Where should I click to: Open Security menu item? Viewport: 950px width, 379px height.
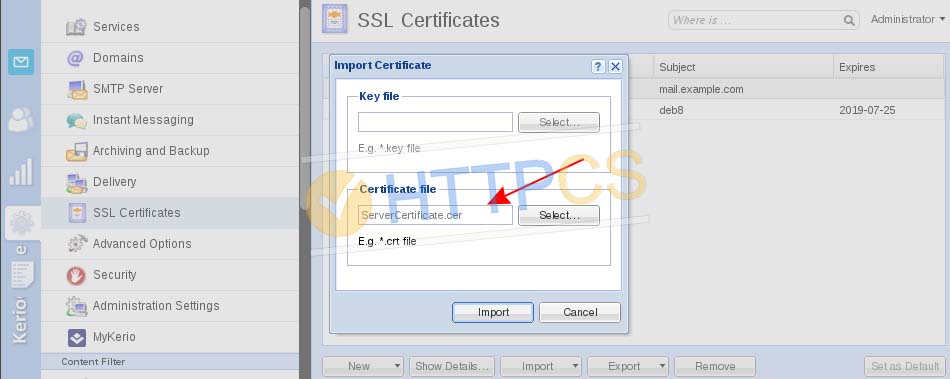(x=115, y=275)
